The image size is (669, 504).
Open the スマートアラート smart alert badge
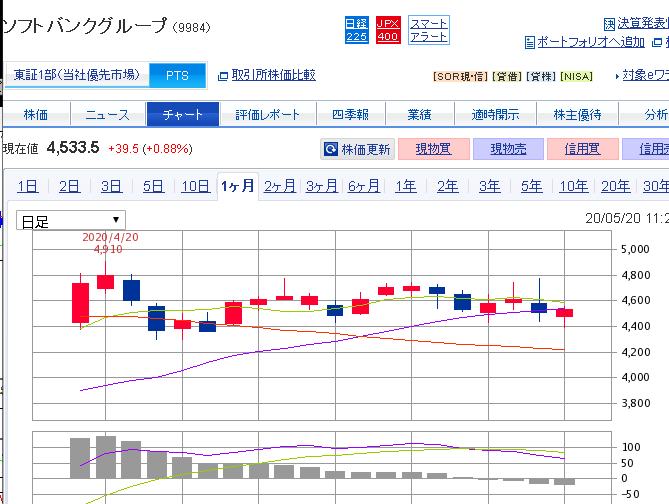coord(429,29)
